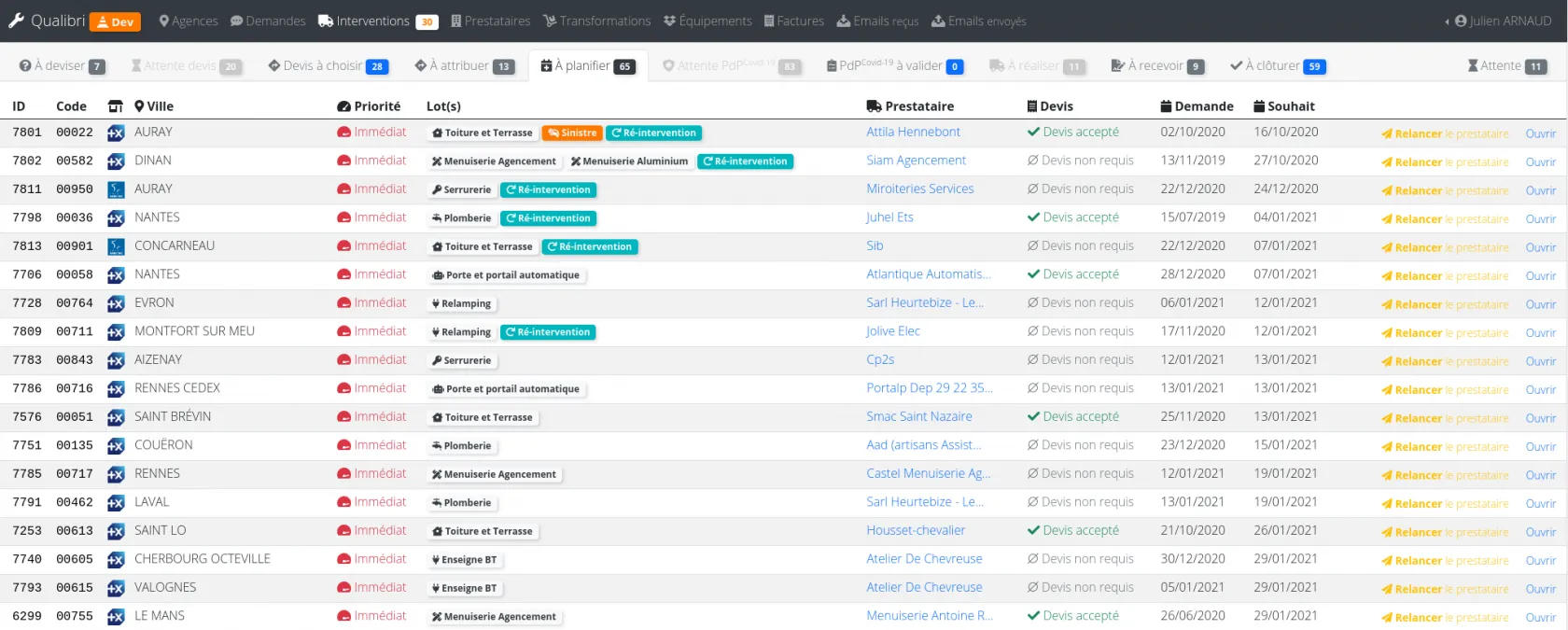
Task: Go to the Factures menu
Action: (x=793, y=21)
